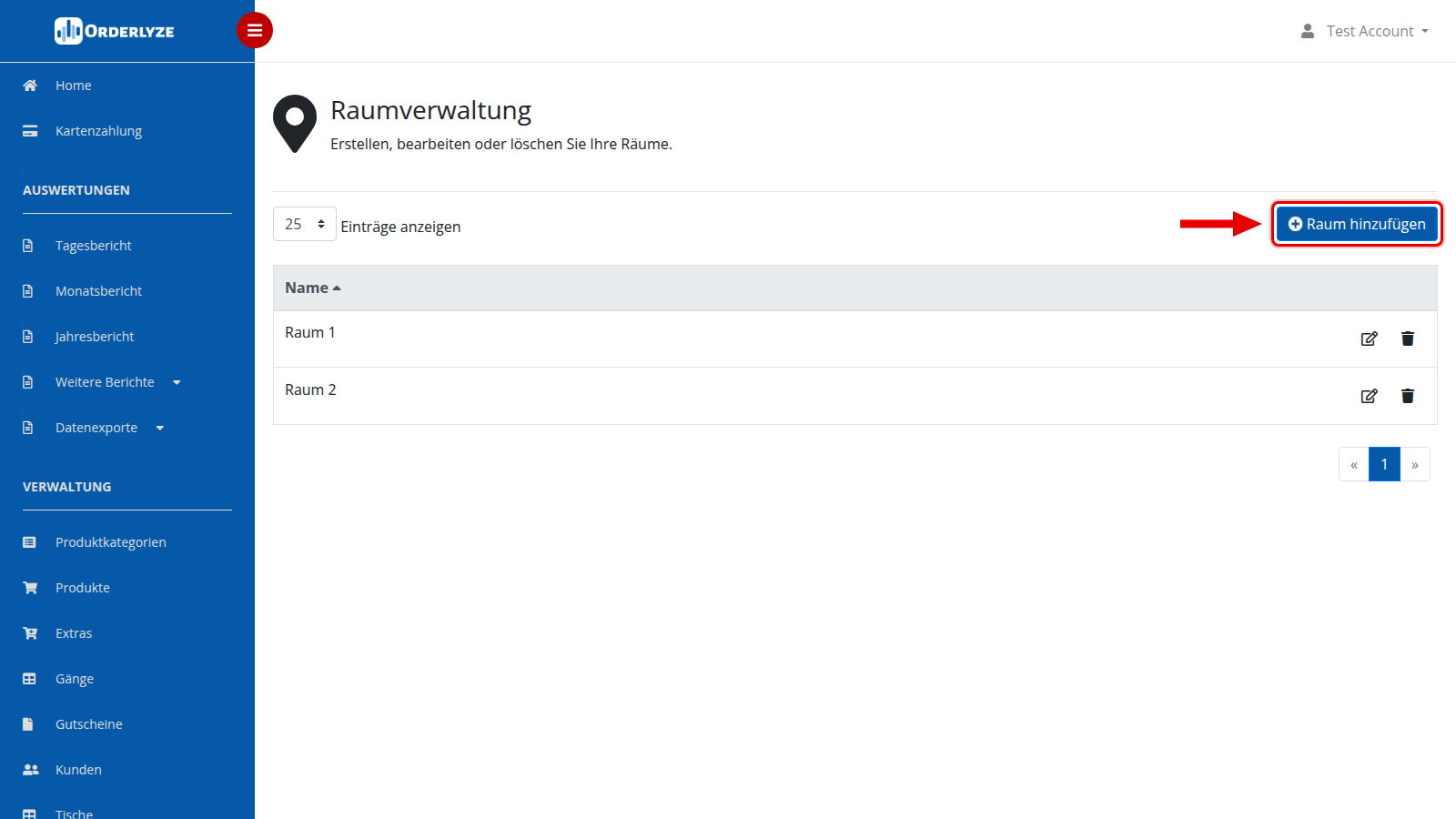This screenshot has width=1456, height=819.
Task: Click the Produkte shopping cart icon
Action: click(x=30, y=588)
